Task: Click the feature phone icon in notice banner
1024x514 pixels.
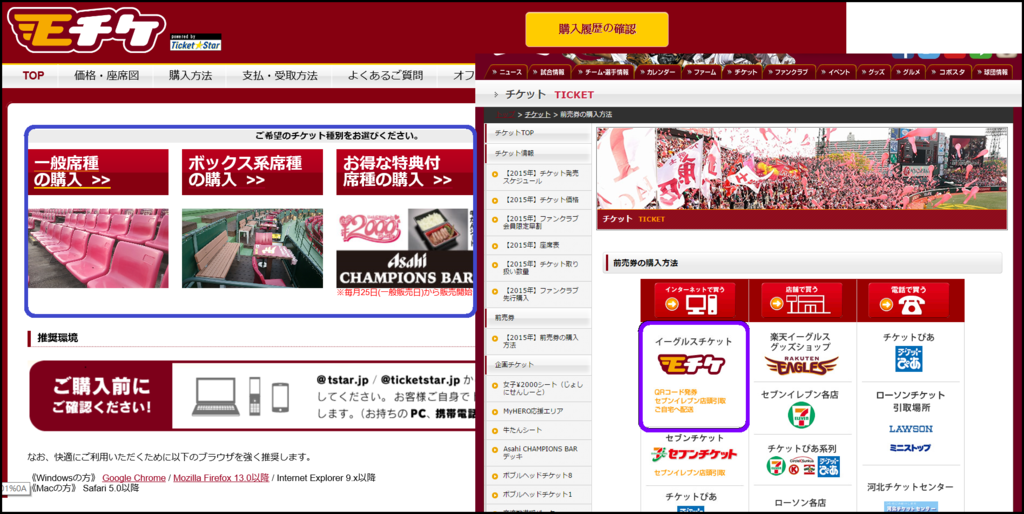Action: coord(255,396)
